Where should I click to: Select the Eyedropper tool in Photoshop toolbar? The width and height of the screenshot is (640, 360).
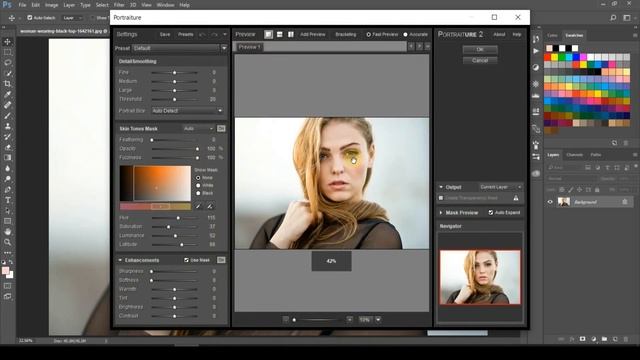click(7, 94)
